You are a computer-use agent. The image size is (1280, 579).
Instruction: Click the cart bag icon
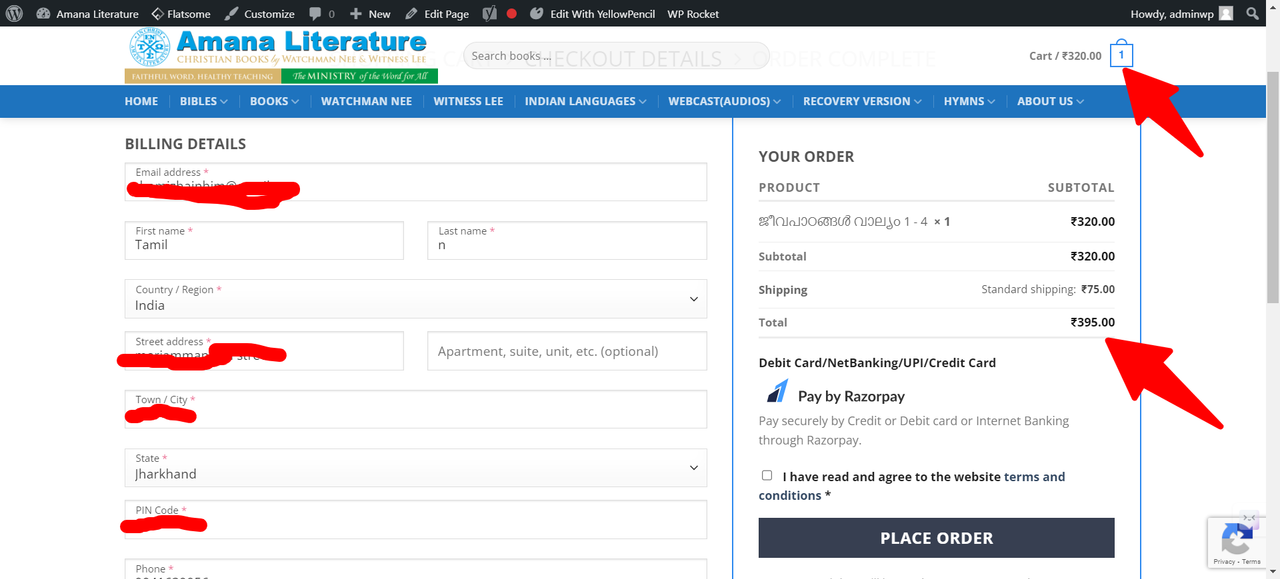click(x=1121, y=54)
